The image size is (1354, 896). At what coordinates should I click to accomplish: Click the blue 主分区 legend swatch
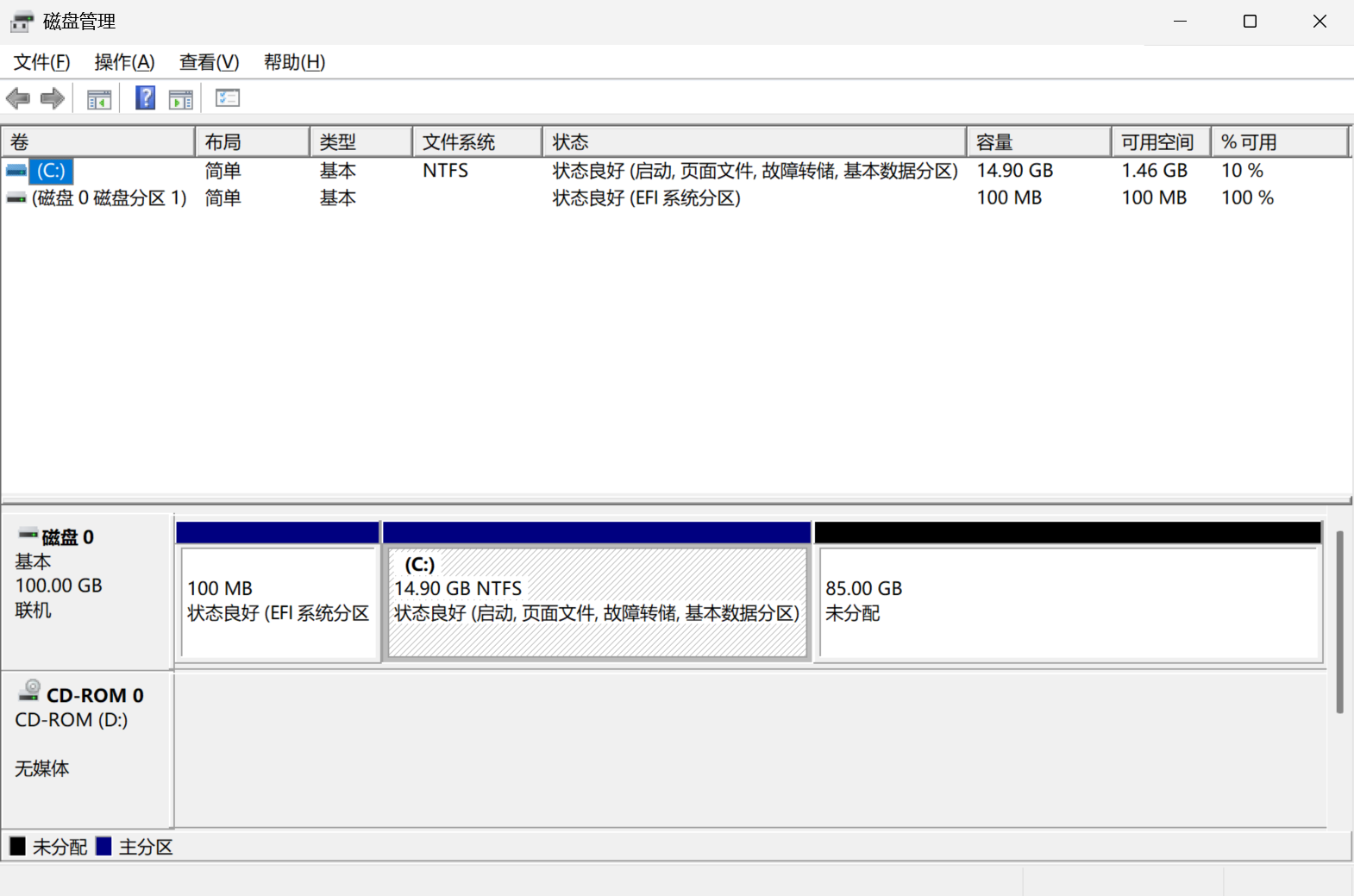[103, 846]
